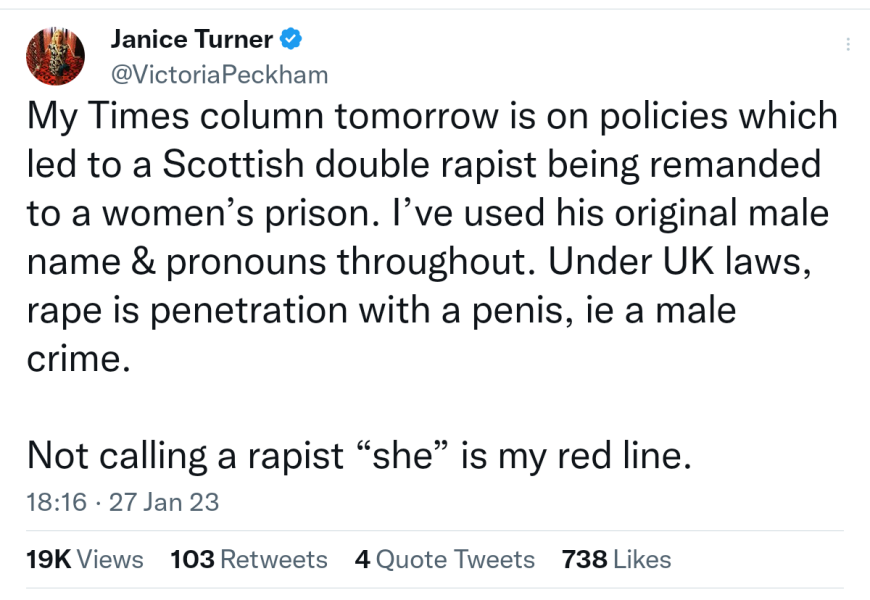Show the 738 Likes list

[617, 559]
